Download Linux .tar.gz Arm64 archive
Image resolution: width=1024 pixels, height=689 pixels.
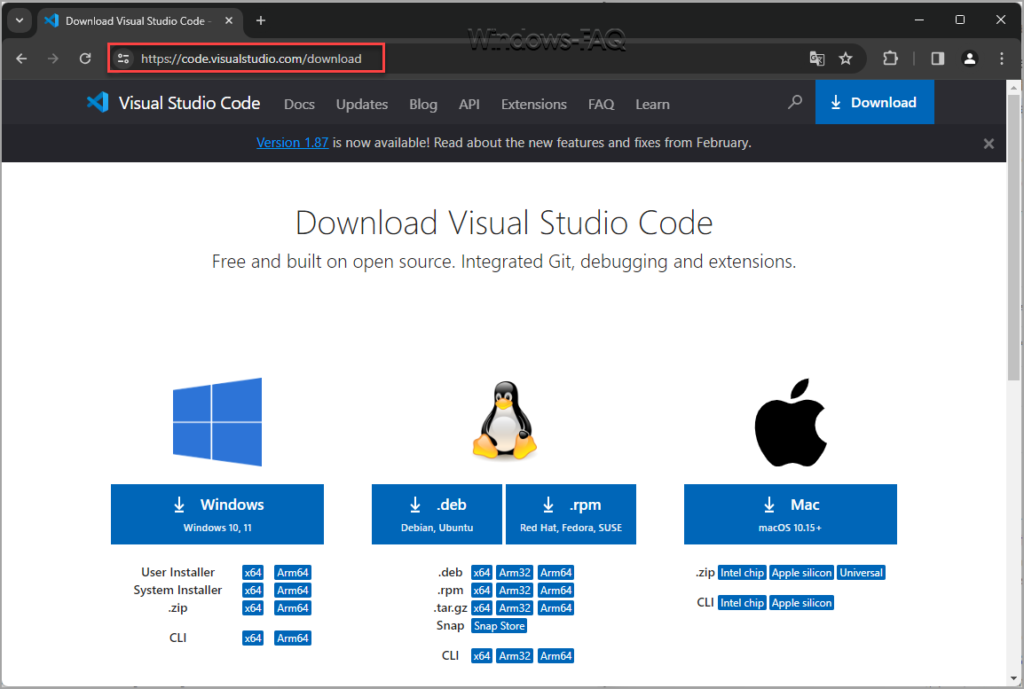tap(556, 608)
